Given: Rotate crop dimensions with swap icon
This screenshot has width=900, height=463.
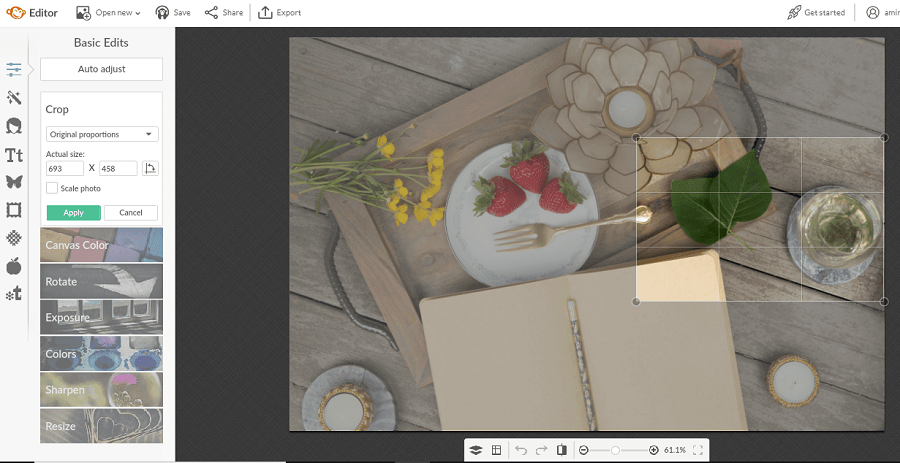Looking at the screenshot, I should 150,169.
